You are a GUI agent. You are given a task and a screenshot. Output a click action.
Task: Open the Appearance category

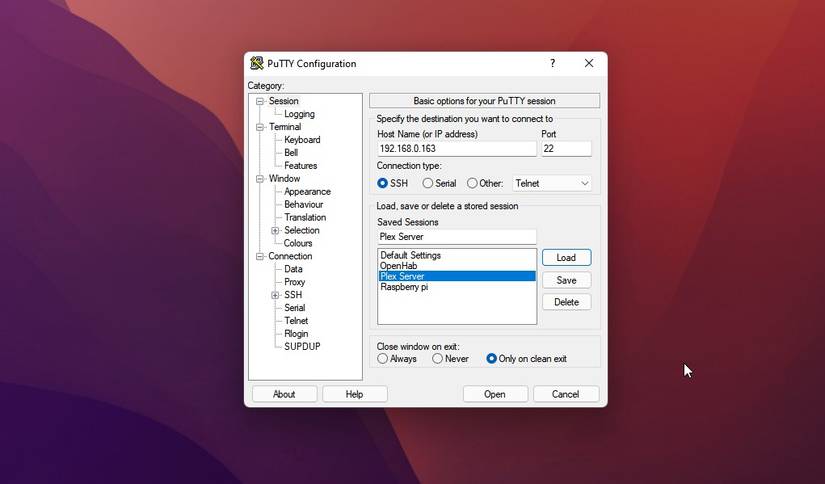[307, 191]
